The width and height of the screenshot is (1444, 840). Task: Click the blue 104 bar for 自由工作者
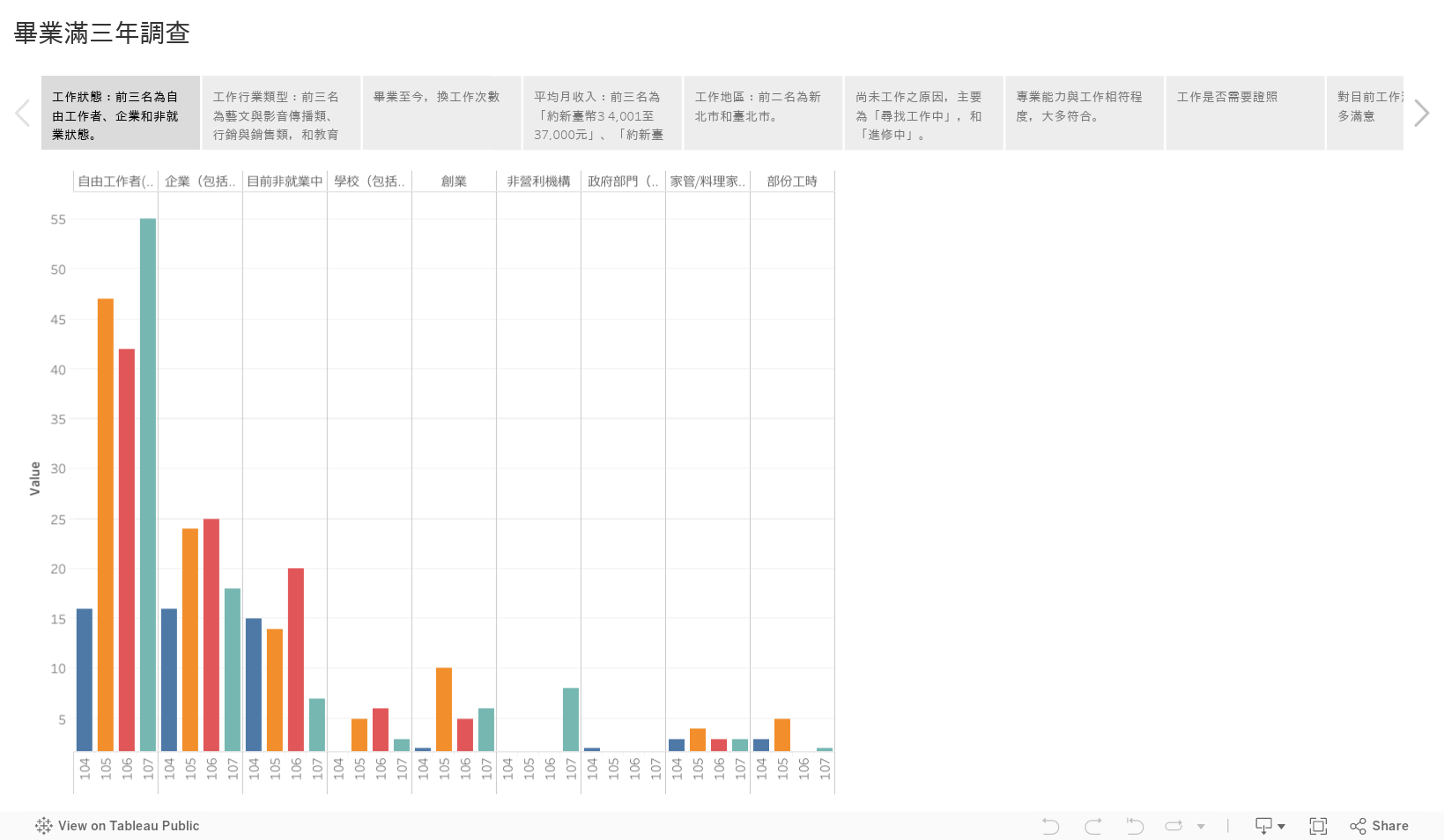pos(85,680)
